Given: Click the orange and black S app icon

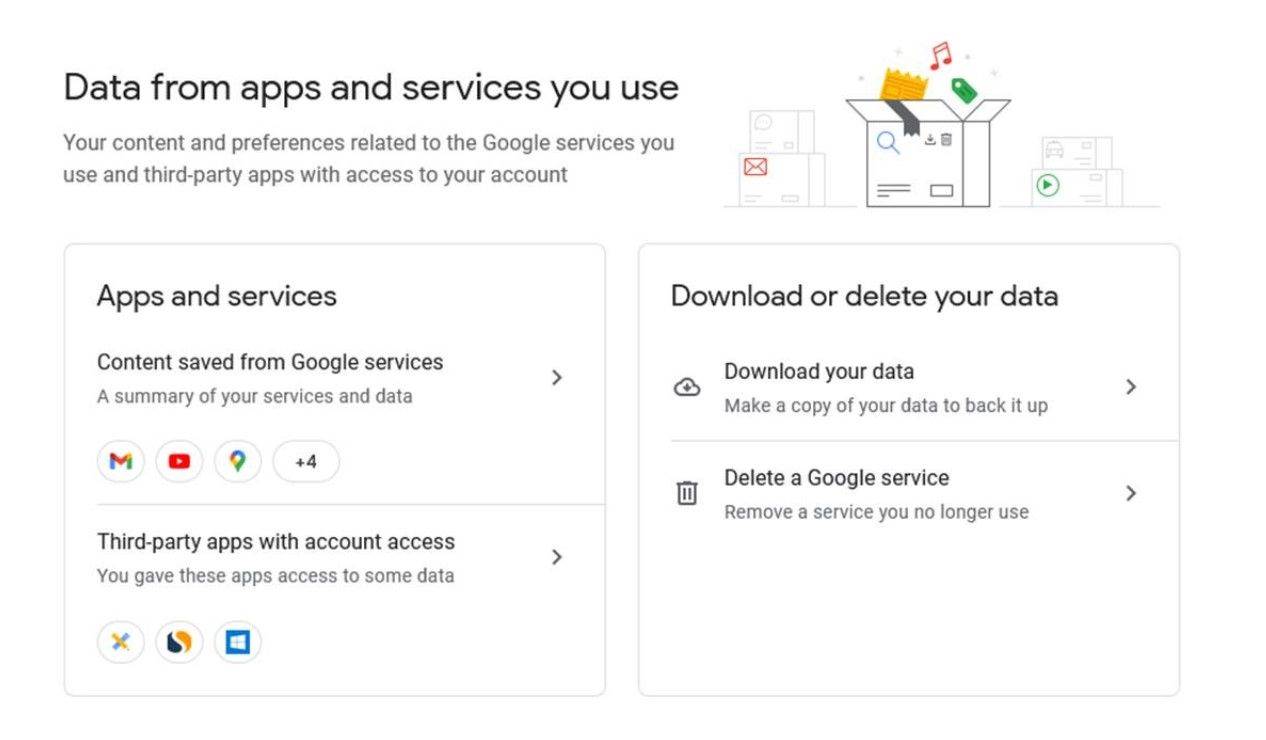Looking at the screenshot, I should click(179, 641).
